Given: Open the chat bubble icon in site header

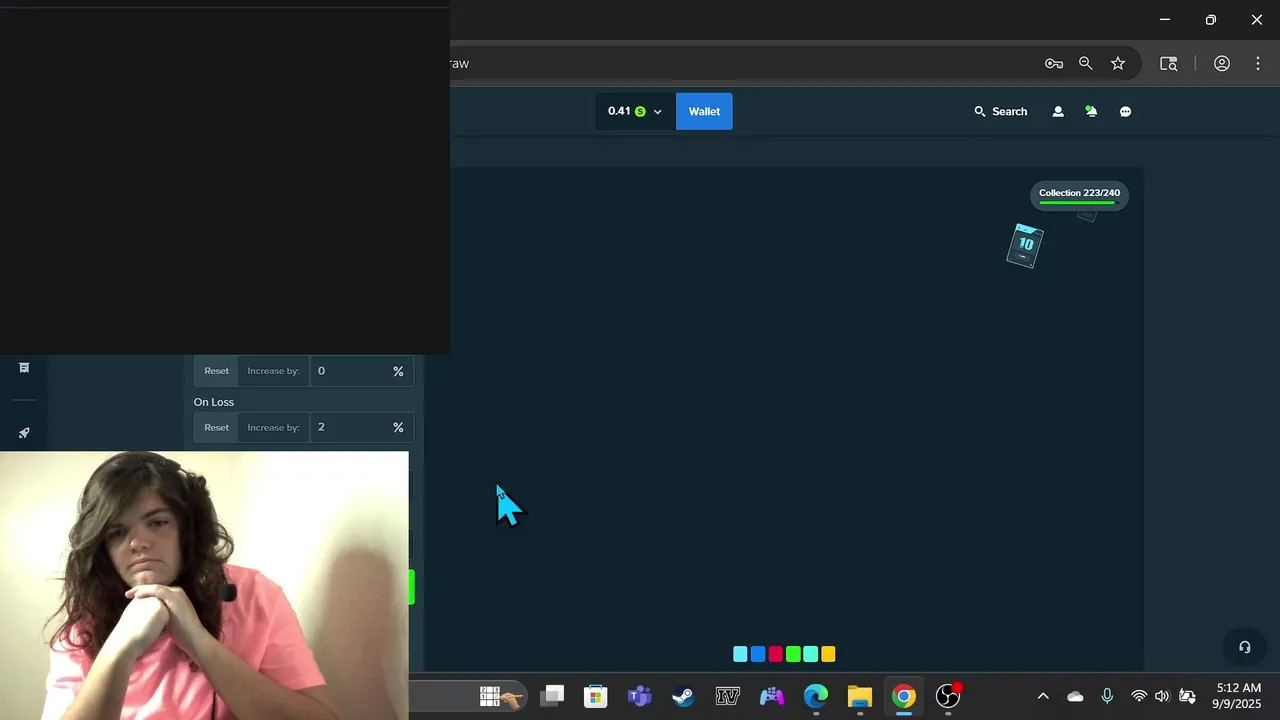Looking at the screenshot, I should click(1125, 111).
